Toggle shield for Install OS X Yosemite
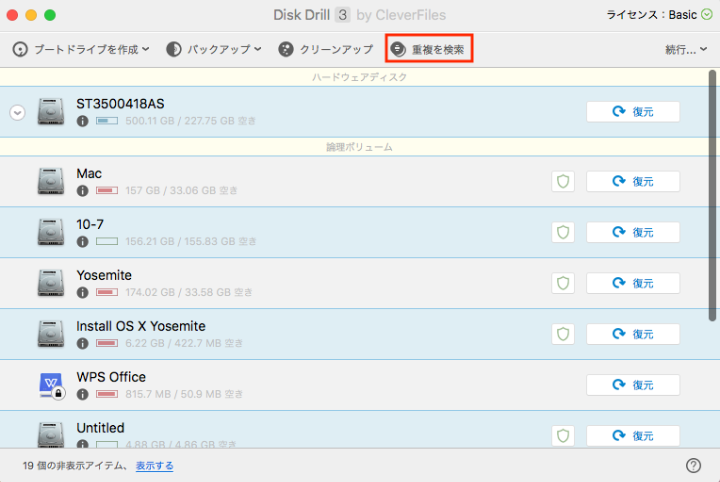Image resolution: width=720 pixels, height=482 pixels. [x=563, y=334]
